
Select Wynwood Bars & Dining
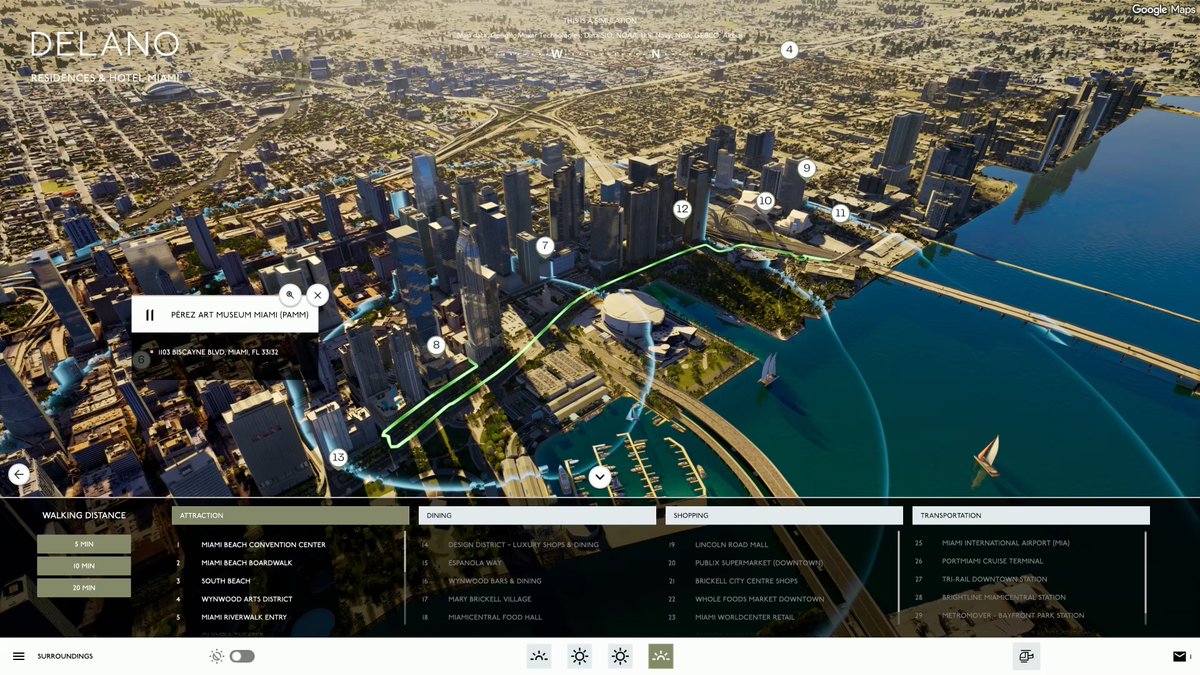[x=495, y=581]
